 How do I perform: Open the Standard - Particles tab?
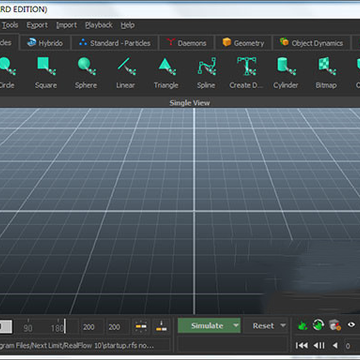(115, 43)
